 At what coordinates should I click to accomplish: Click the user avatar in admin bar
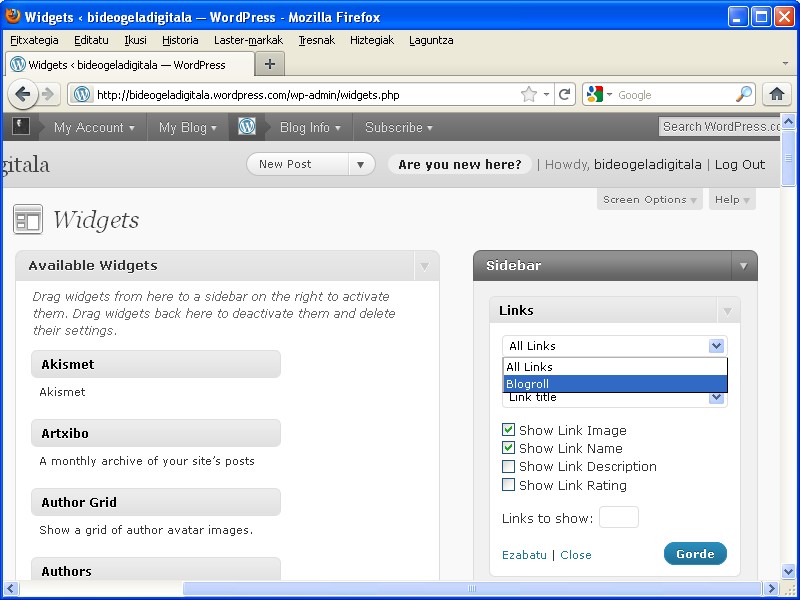(21, 126)
